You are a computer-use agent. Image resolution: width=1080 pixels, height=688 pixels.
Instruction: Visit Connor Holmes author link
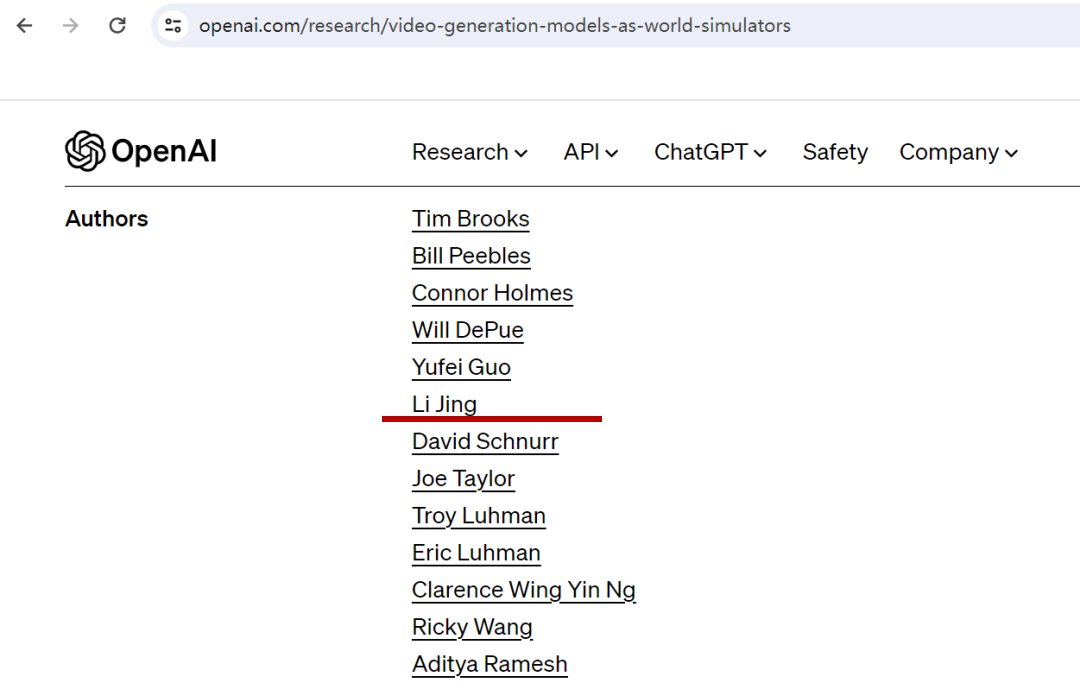coord(492,293)
